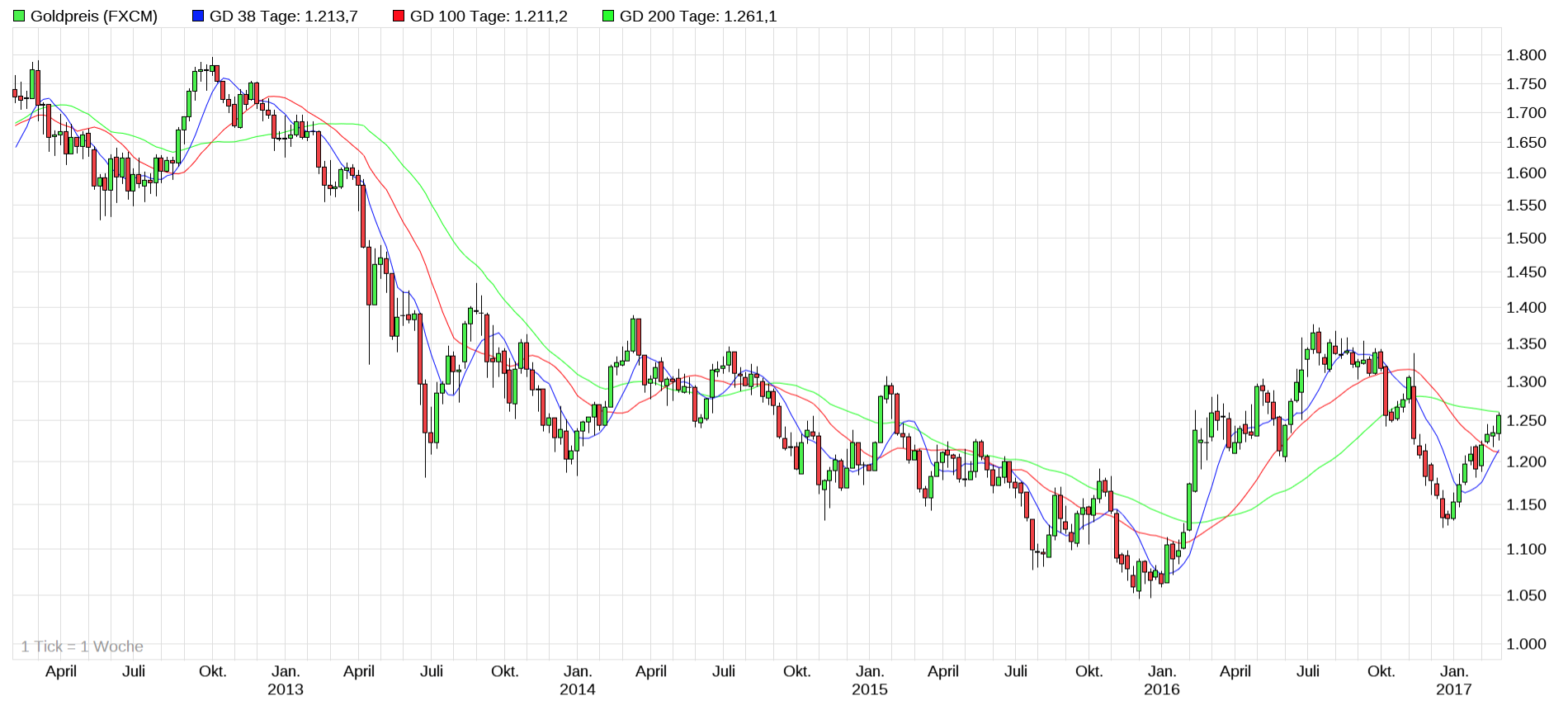
Task: Click the 1.400 price axis label
Action: 1526,308
